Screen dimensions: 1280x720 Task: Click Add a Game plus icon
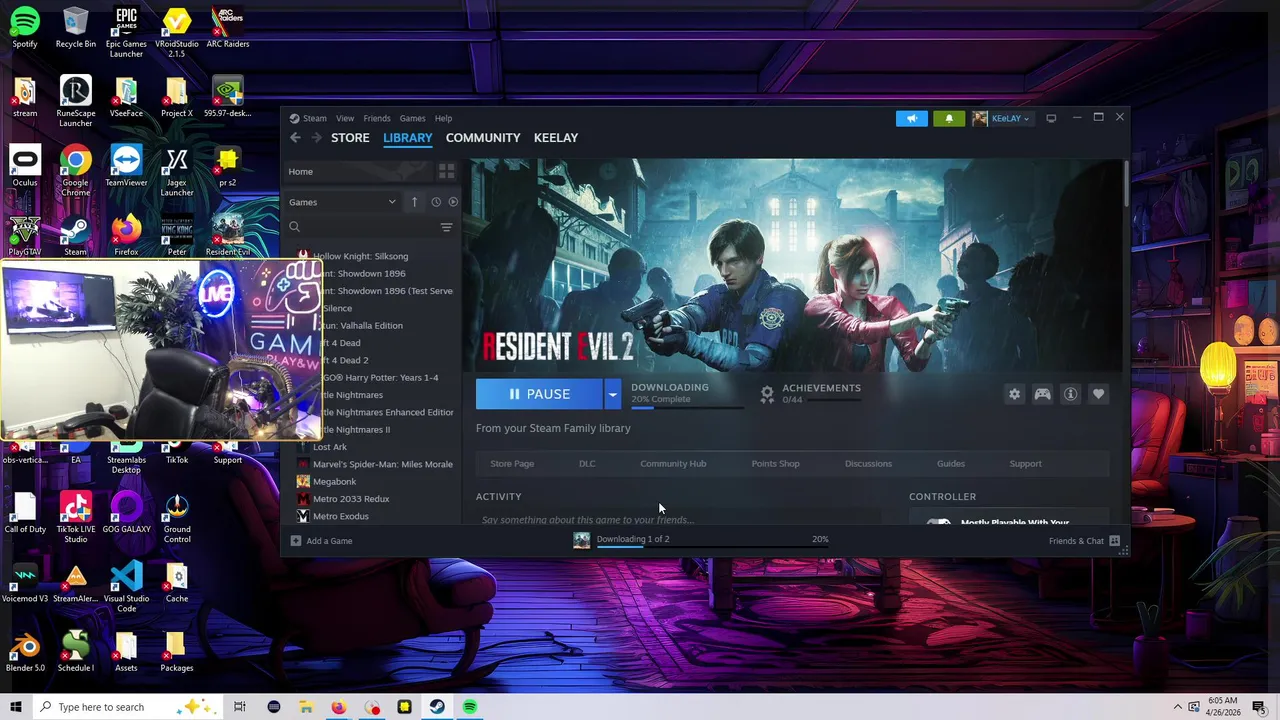point(296,541)
